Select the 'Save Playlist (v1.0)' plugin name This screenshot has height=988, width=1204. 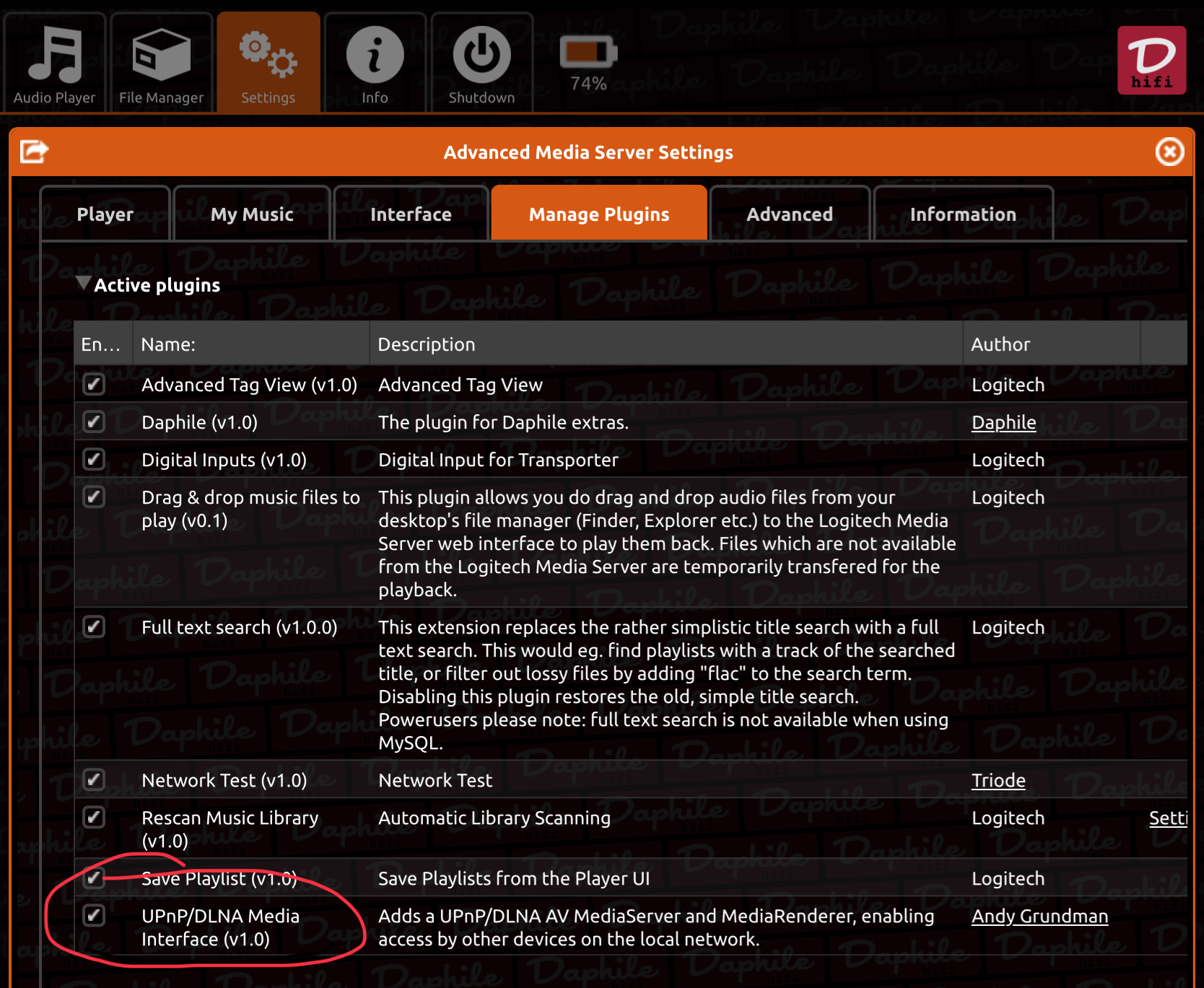[219, 878]
